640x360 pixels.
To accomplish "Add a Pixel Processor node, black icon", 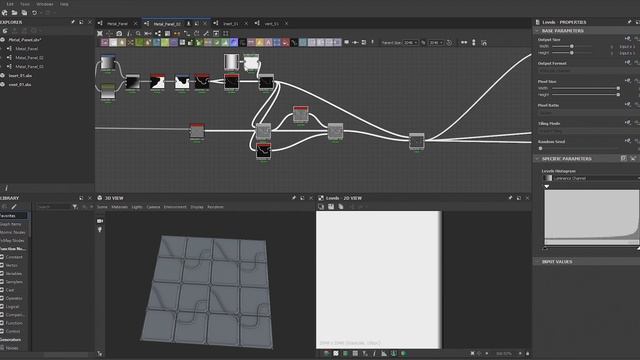I will click(x=242, y=42).
